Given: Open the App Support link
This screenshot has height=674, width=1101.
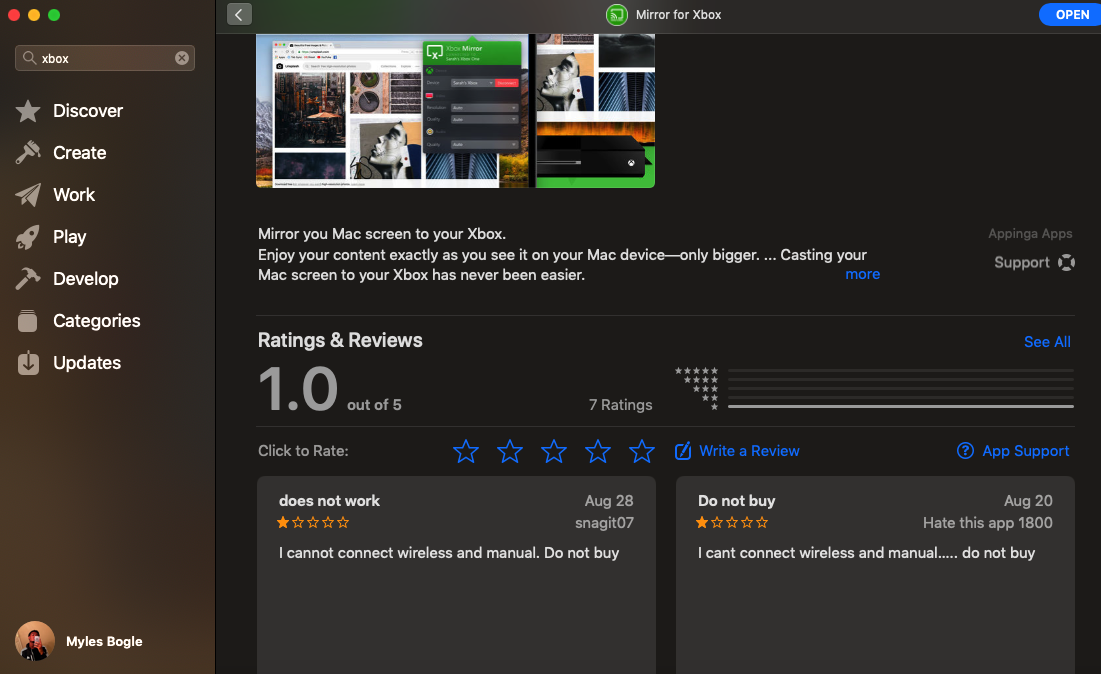Looking at the screenshot, I should pos(1025,451).
